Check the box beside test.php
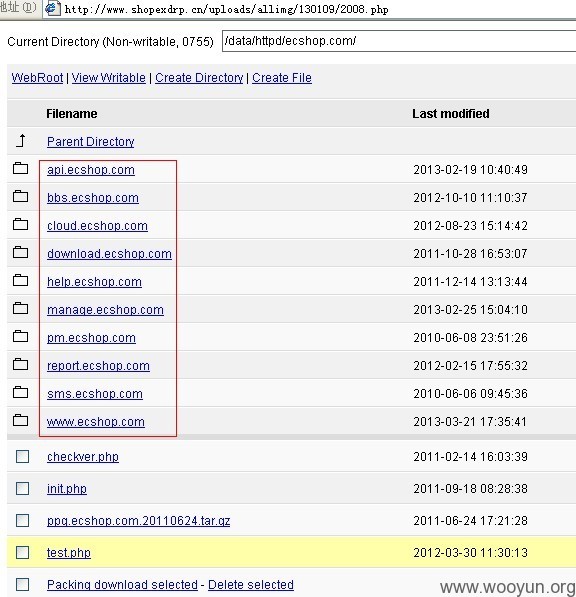The height and width of the screenshot is (597, 576). (22, 552)
